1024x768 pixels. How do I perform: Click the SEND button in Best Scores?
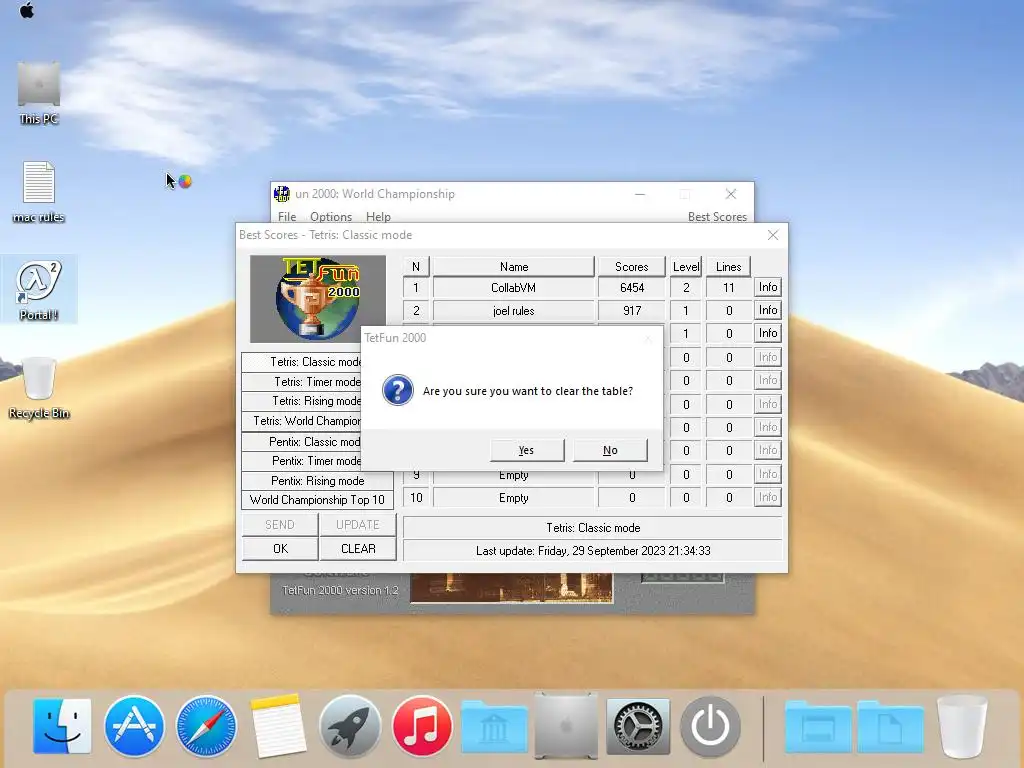(x=280, y=524)
